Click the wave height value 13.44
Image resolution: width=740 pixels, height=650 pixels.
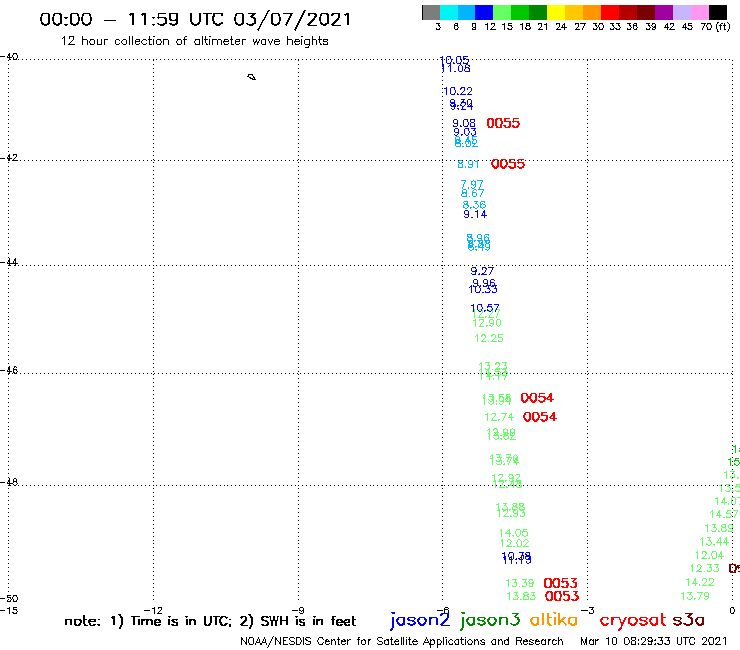[714, 541]
